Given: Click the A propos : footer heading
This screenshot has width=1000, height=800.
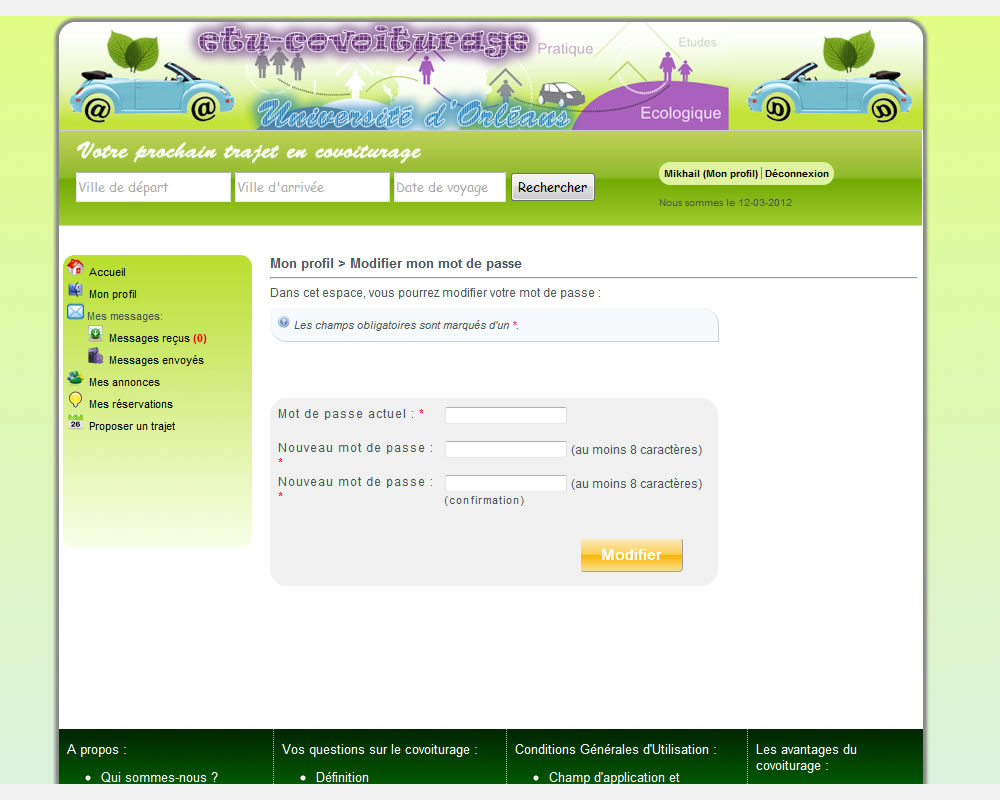Looking at the screenshot, I should [x=96, y=750].
